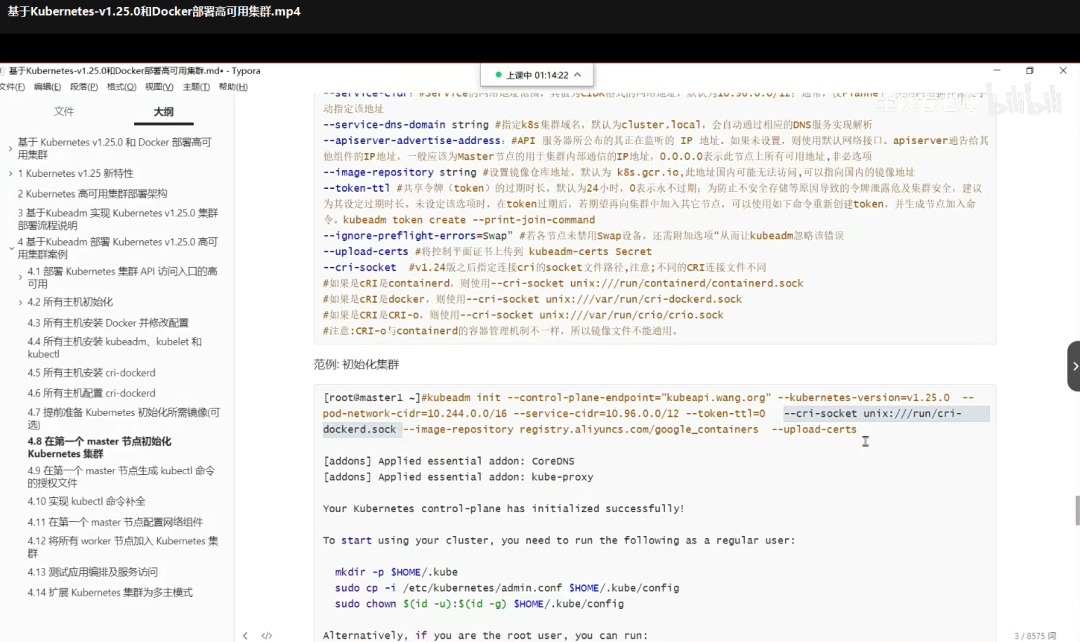Viewport: 1080px width, 642px height.
Task: Open the 视图(V) menu
Action: pyautogui.click(x=159, y=87)
